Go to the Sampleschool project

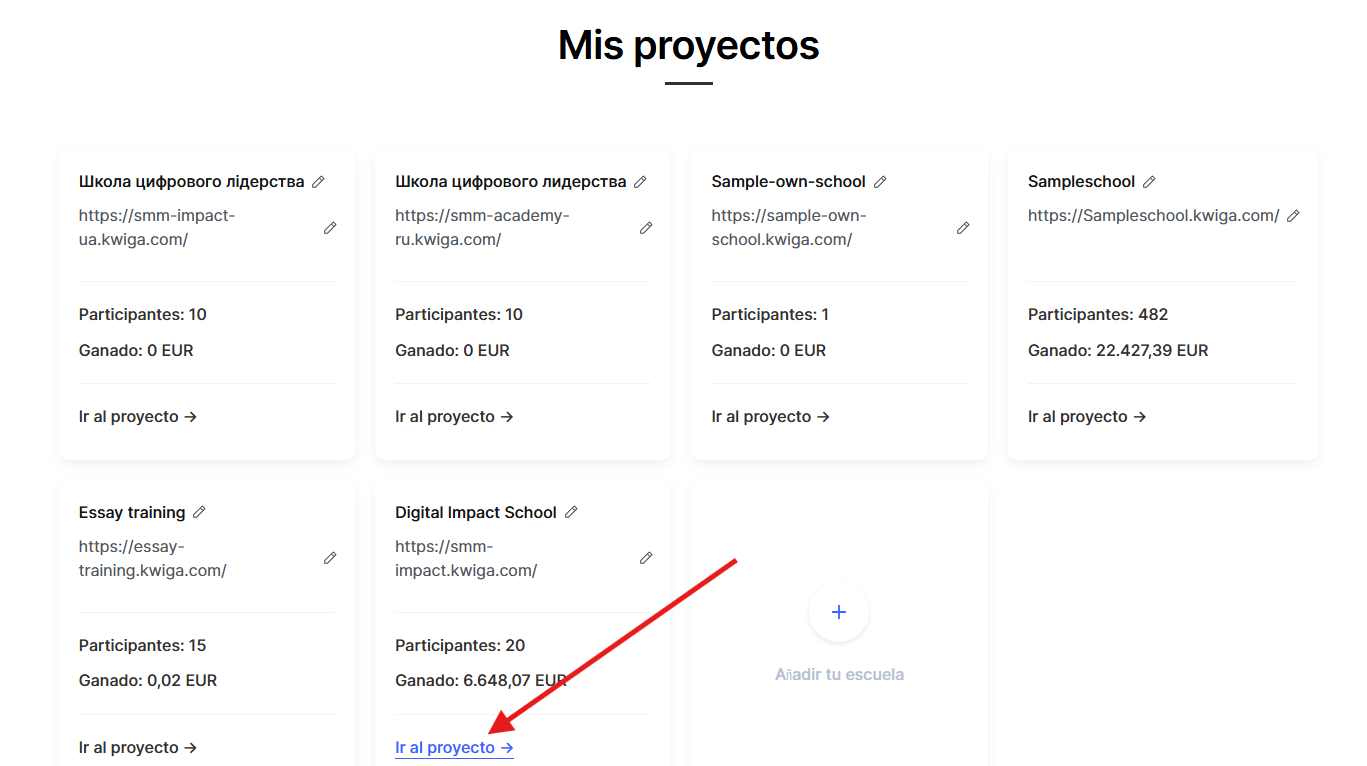tap(1086, 417)
